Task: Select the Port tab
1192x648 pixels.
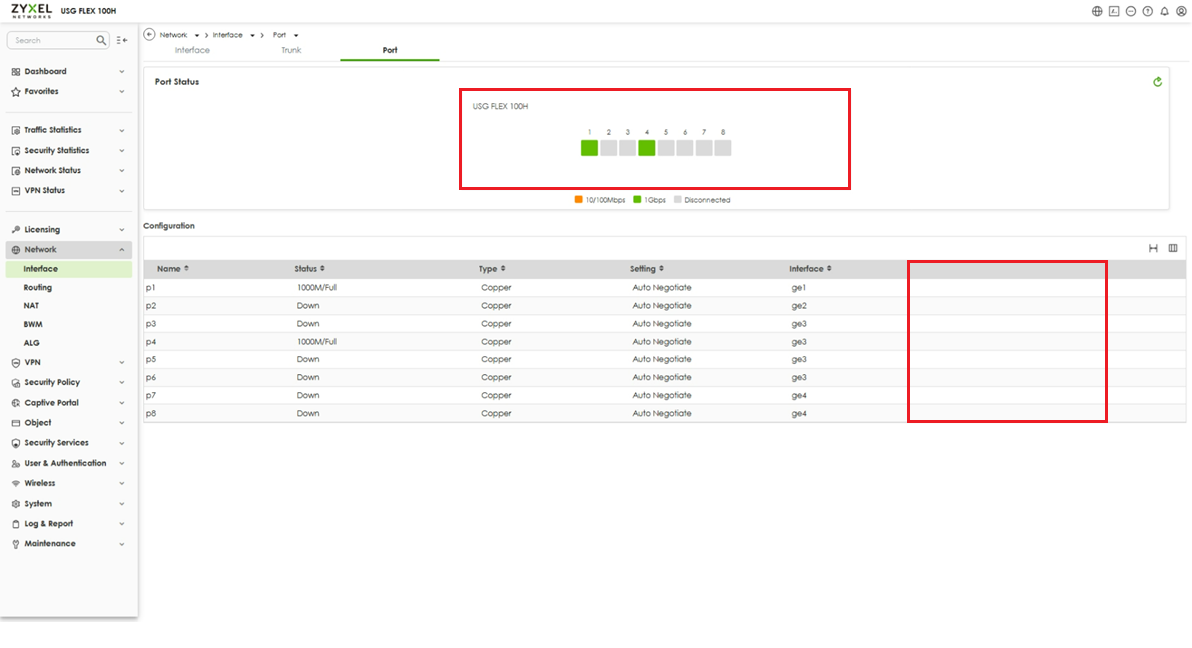Action: coord(390,50)
